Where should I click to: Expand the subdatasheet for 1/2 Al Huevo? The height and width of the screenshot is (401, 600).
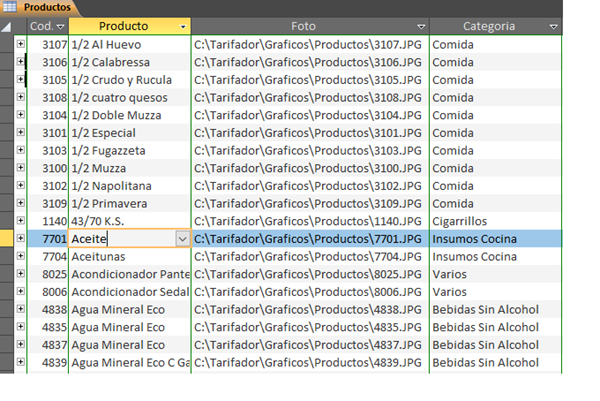(21, 45)
